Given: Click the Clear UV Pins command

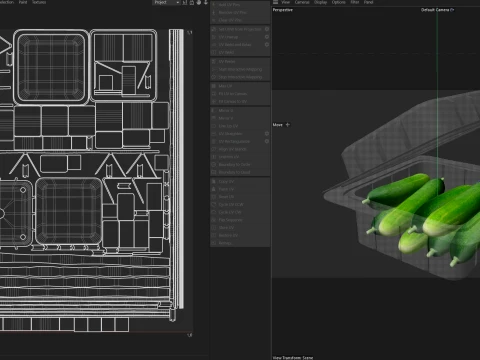Looking at the screenshot, I should (240, 20).
